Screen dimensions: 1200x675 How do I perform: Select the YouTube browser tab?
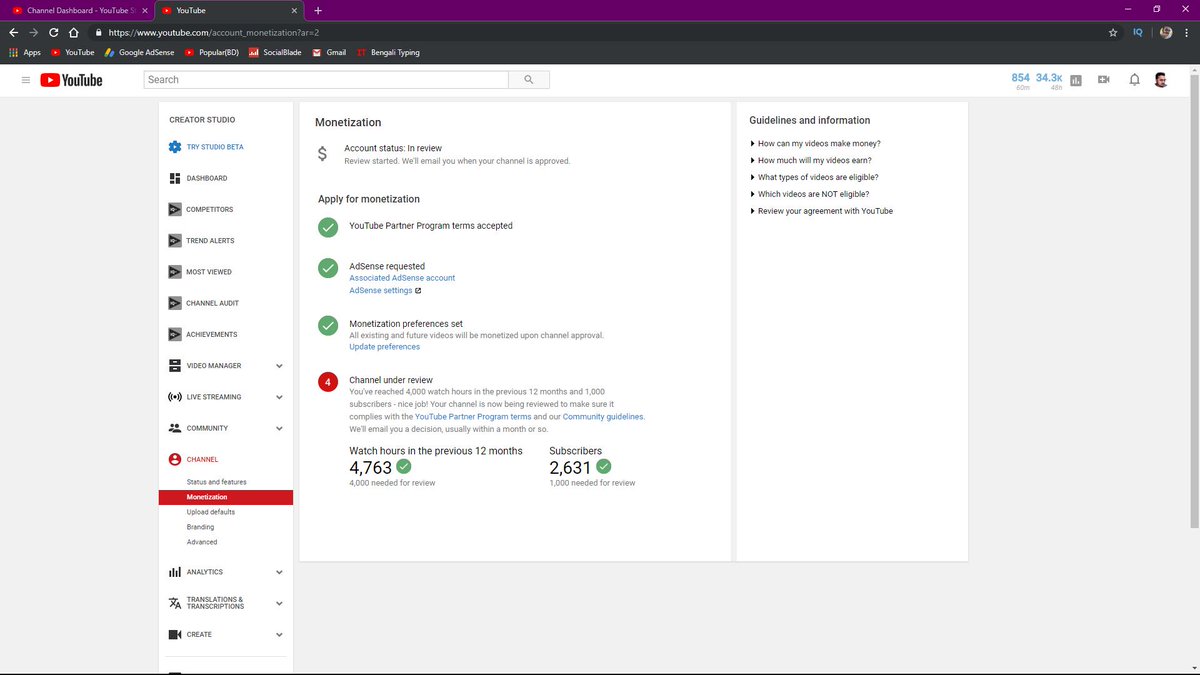point(230,10)
